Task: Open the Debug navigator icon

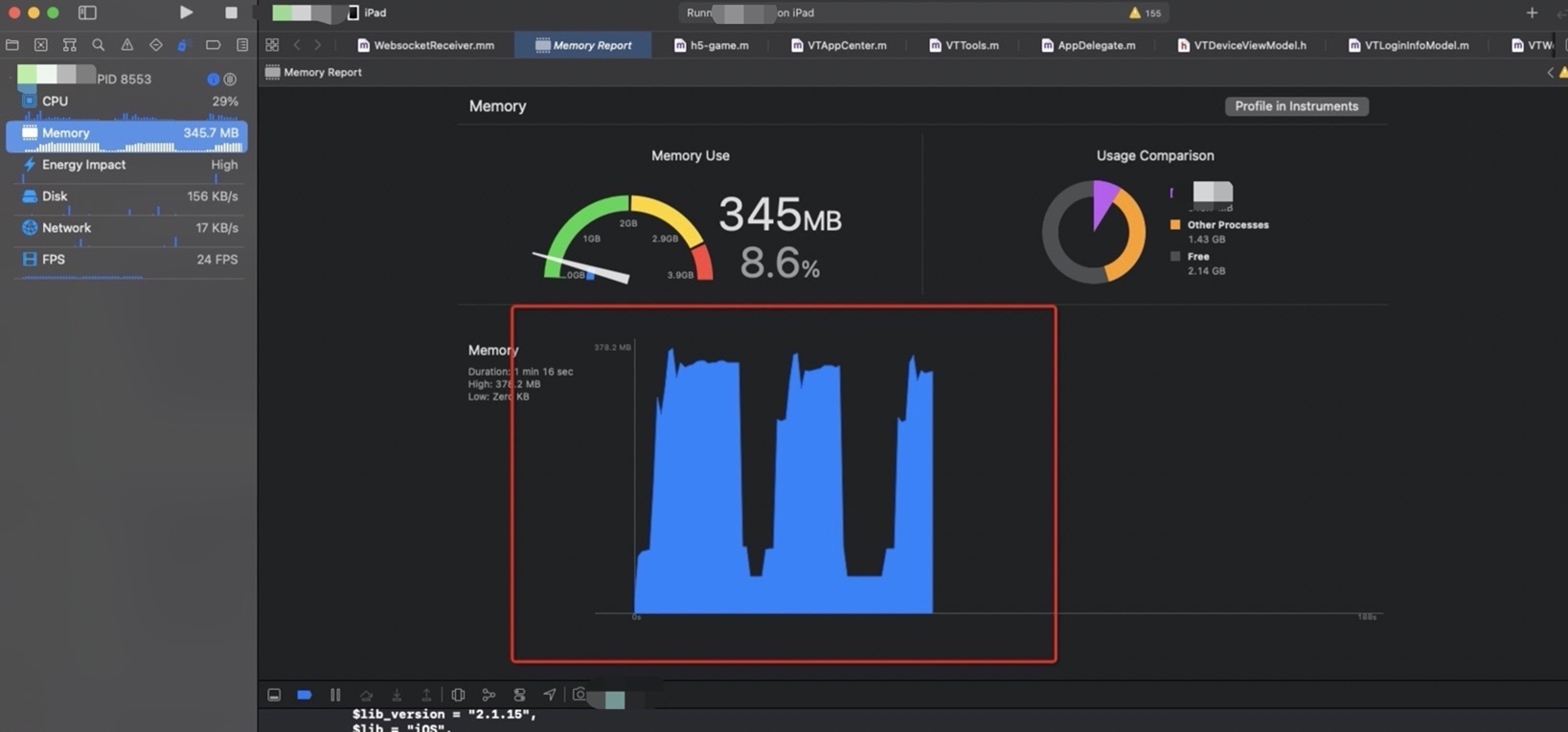Action: pos(184,45)
